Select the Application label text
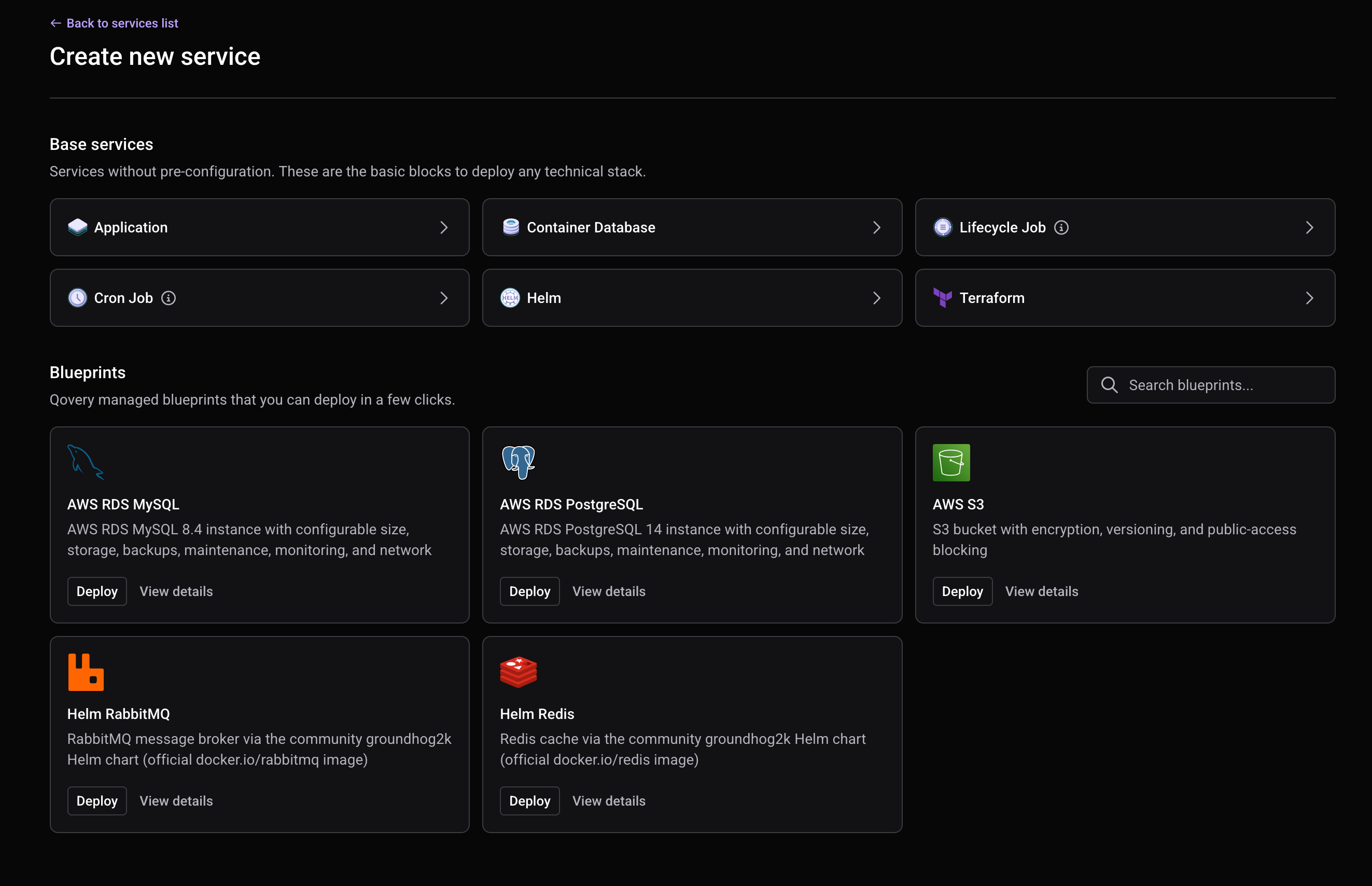This screenshot has width=1372, height=886. [131, 228]
